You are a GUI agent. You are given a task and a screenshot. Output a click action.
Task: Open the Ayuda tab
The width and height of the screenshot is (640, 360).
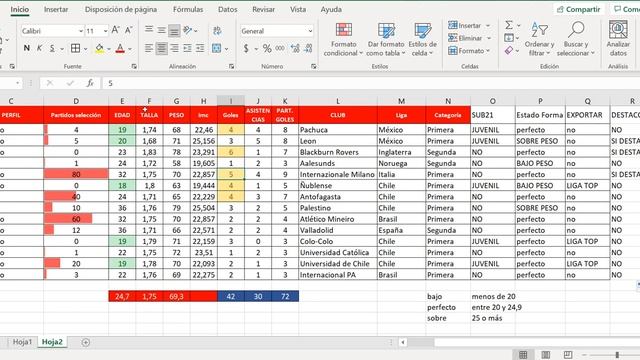coord(331,9)
